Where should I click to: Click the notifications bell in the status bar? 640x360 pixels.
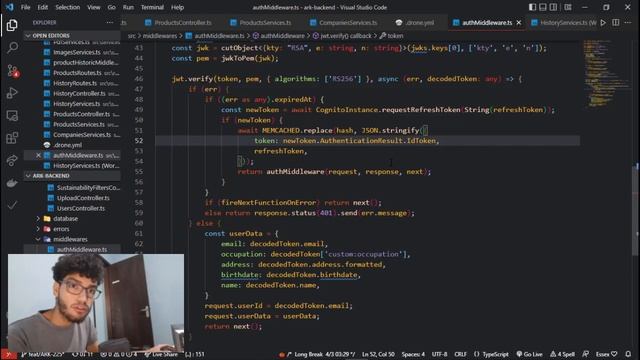click(628, 354)
